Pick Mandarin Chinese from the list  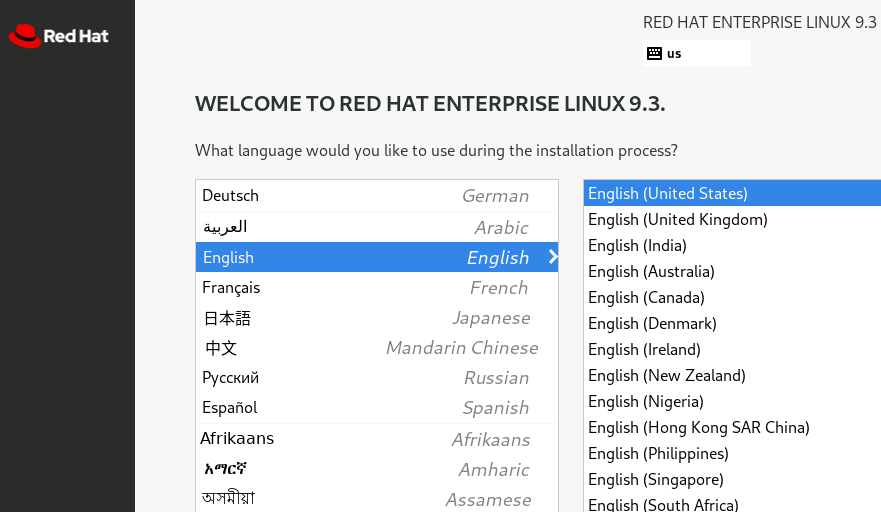[x=376, y=348]
